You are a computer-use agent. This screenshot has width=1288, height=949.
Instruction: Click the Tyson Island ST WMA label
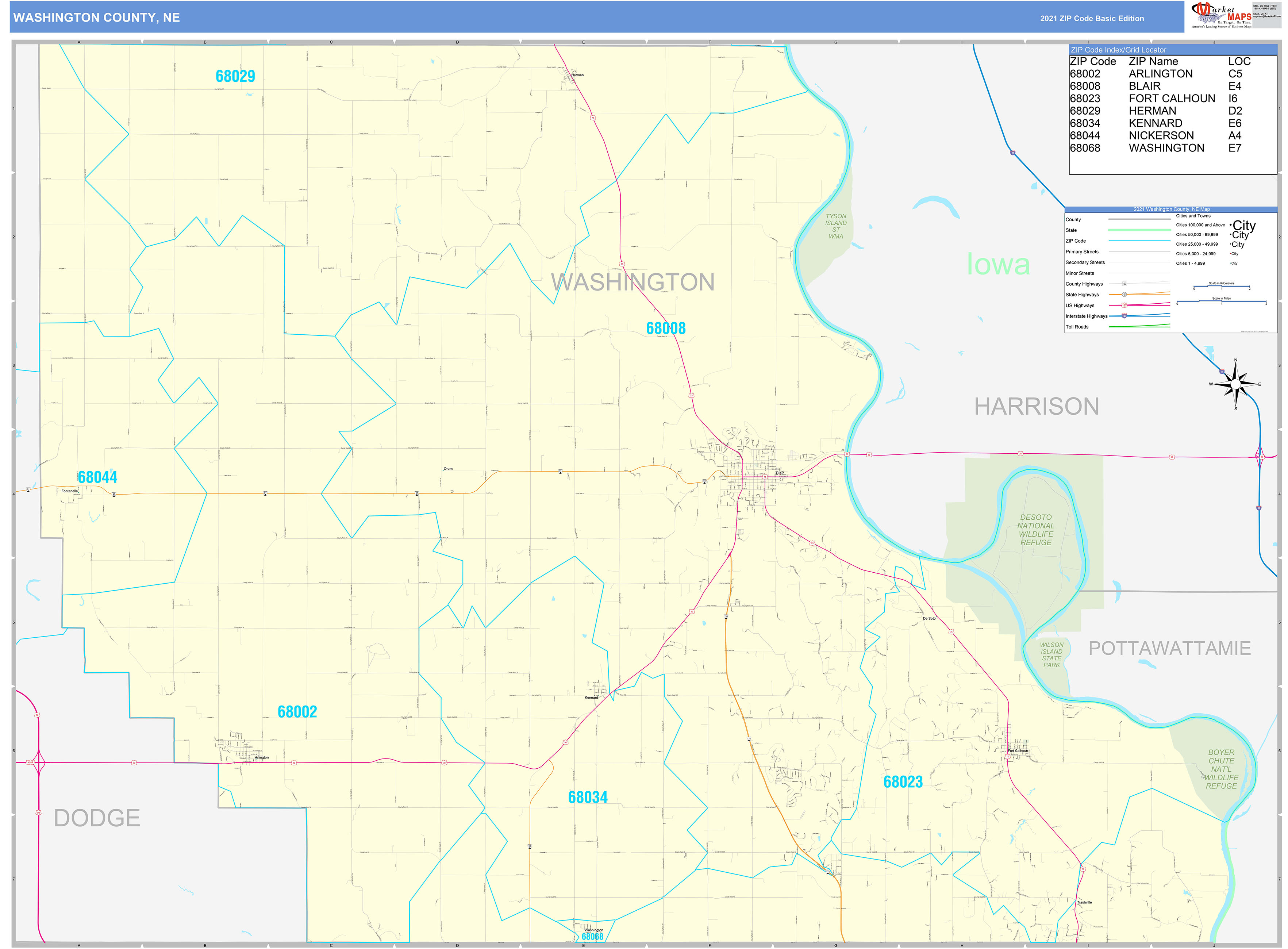pyautogui.click(x=835, y=226)
